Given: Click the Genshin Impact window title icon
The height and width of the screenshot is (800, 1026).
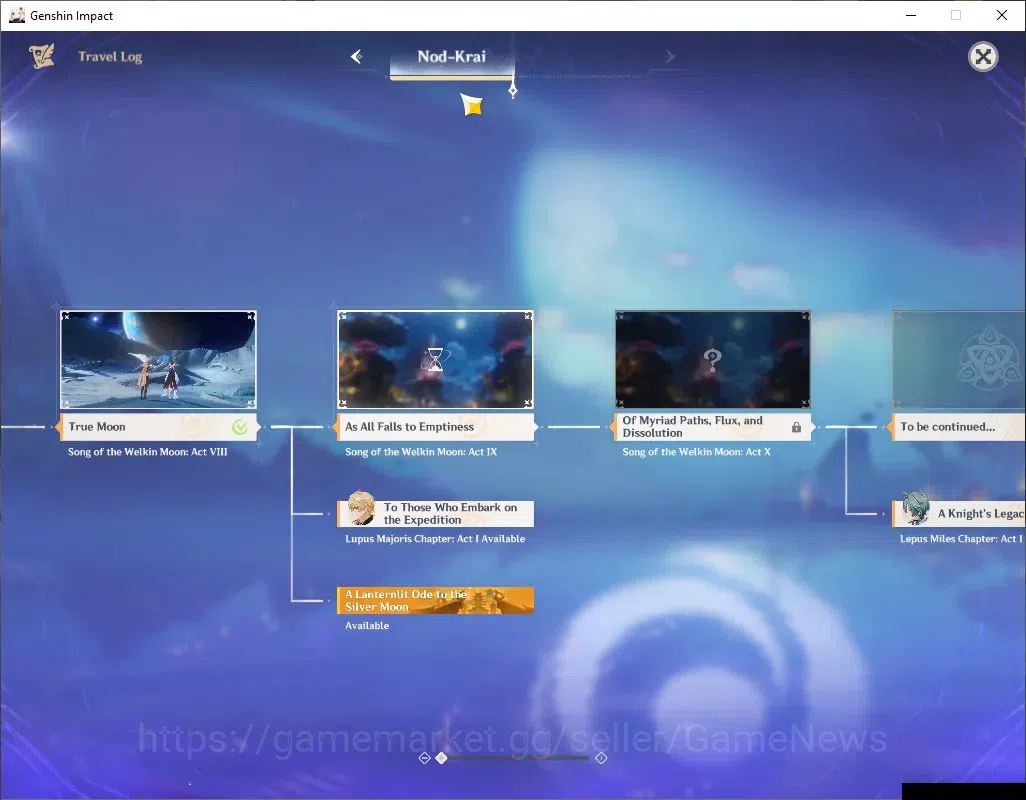Looking at the screenshot, I should pos(17,15).
